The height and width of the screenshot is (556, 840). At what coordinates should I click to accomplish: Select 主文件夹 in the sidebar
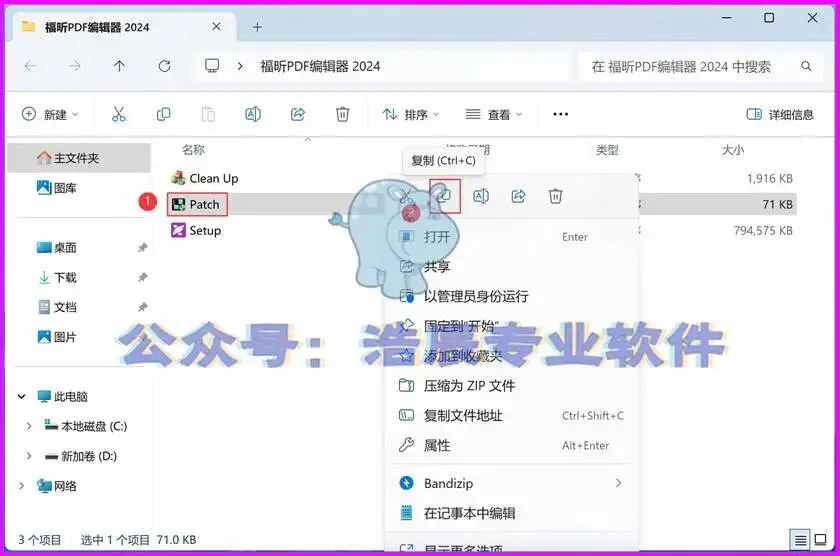point(79,158)
